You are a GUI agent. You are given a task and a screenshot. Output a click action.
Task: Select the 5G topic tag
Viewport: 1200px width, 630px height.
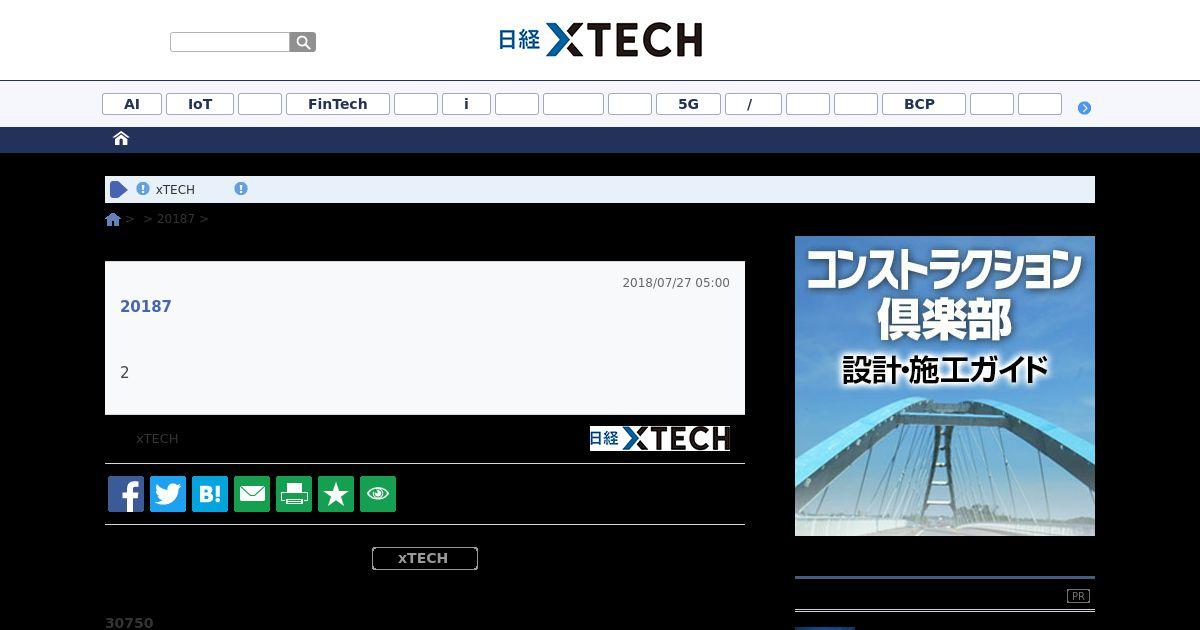point(688,104)
